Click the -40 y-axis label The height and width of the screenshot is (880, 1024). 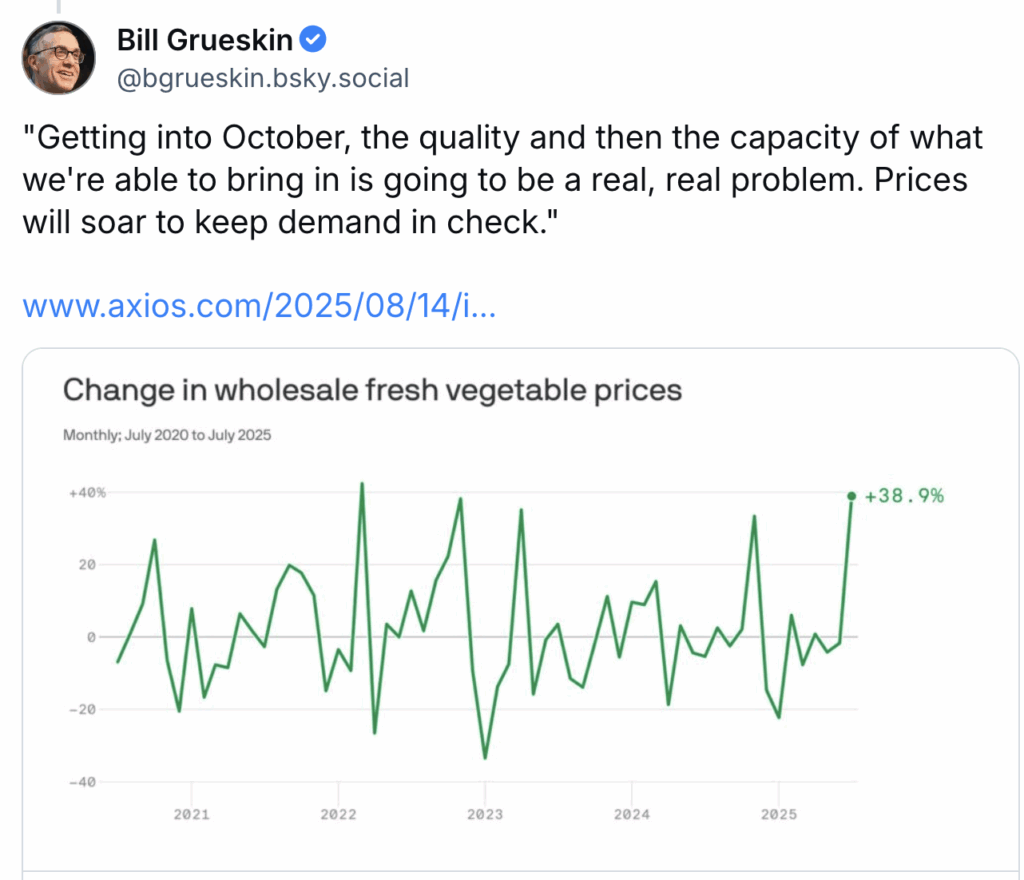point(83,782)
